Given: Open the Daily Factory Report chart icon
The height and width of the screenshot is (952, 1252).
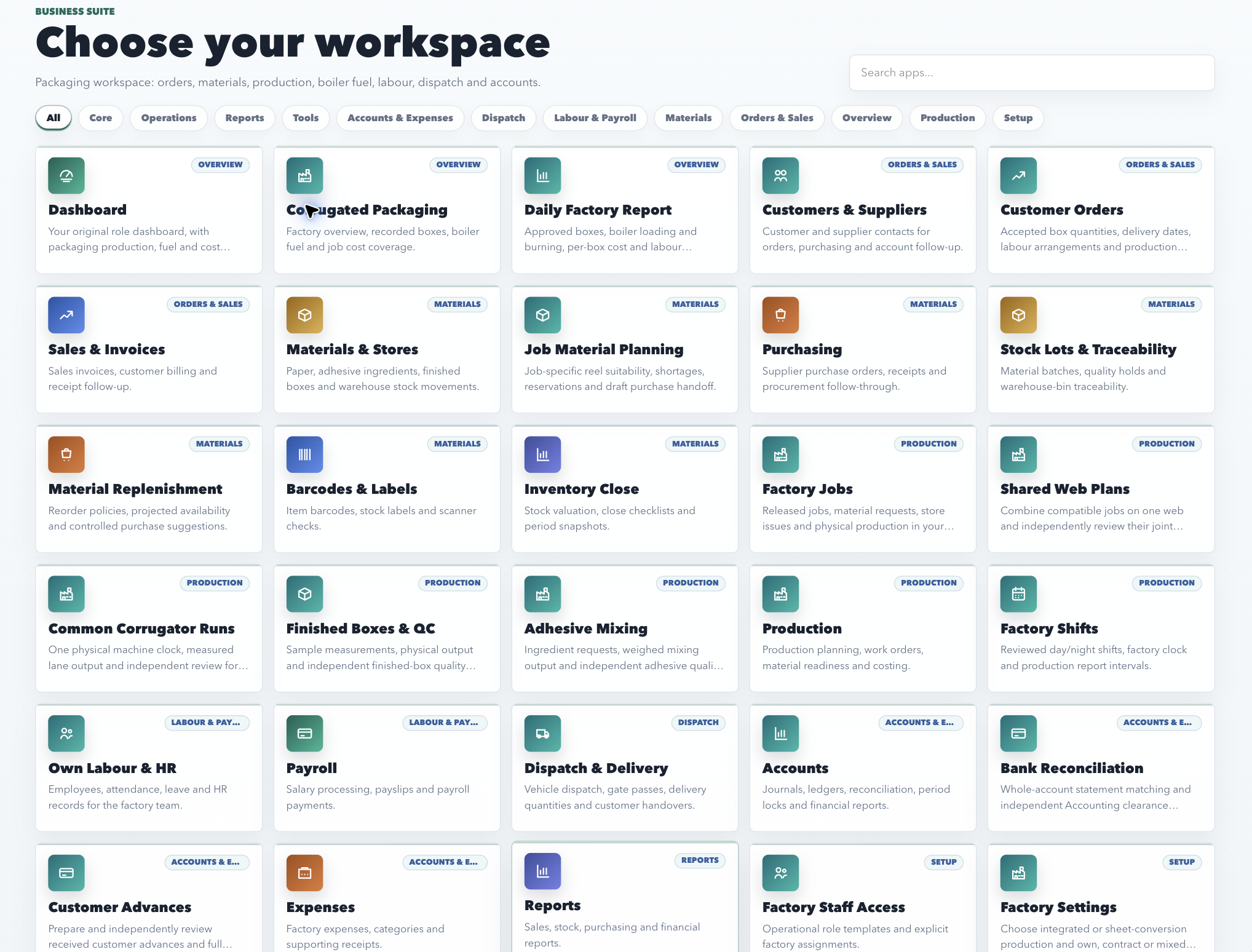Looking at the screenshot, I should (x=542, y=176).
